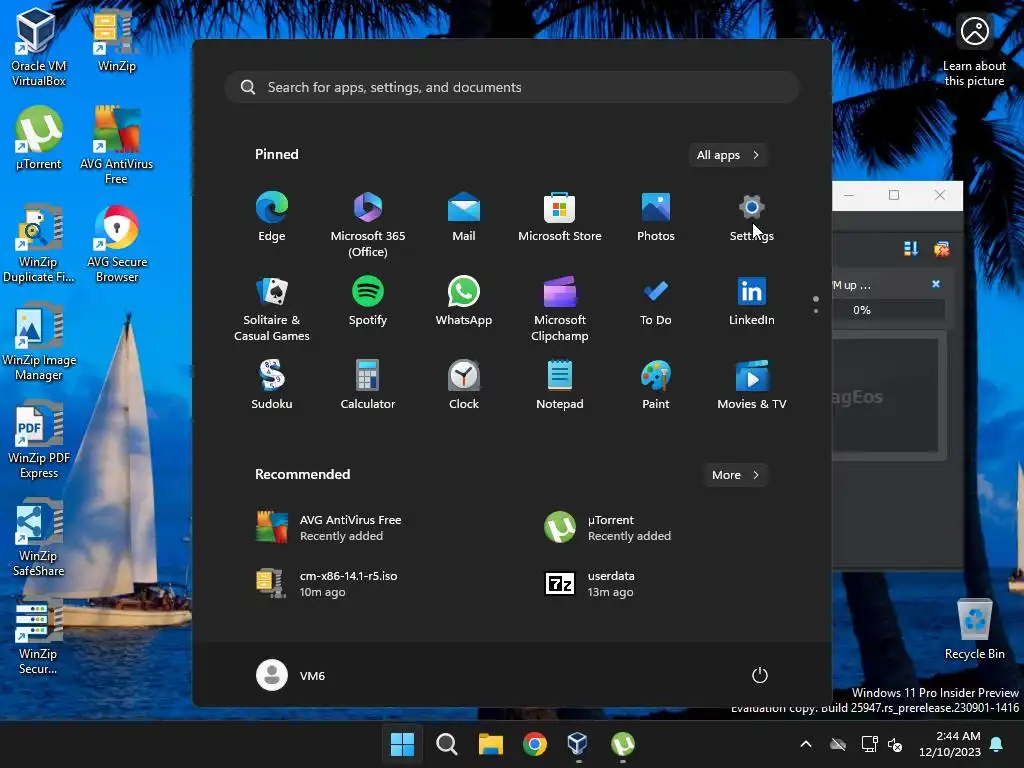Image resolution: width=1024 pixels, height=768 pixels.
Task: Open the Photos app
Action: [x=656, y=217]
